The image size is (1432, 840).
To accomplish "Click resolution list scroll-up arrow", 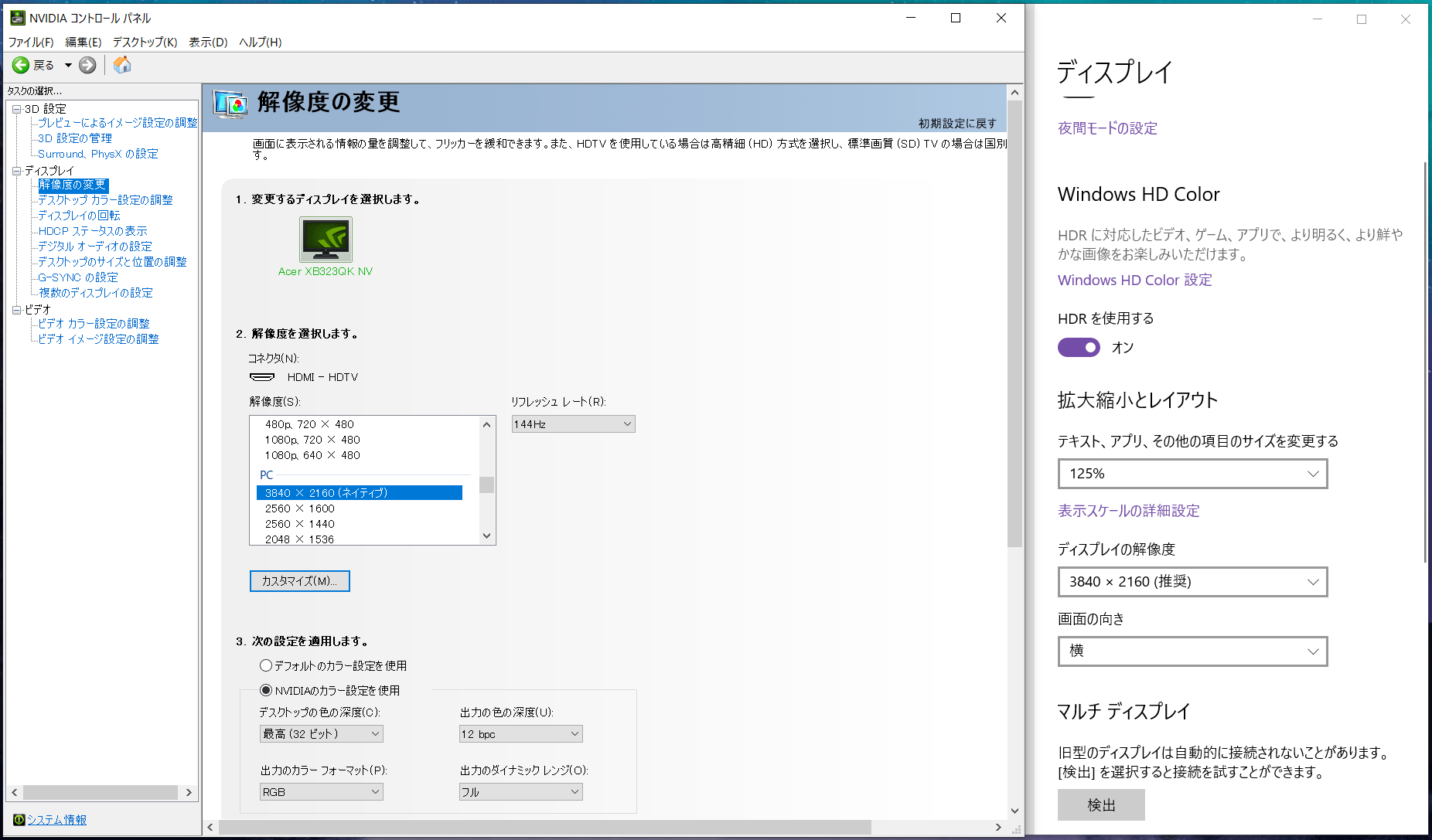I will [486, 424].
